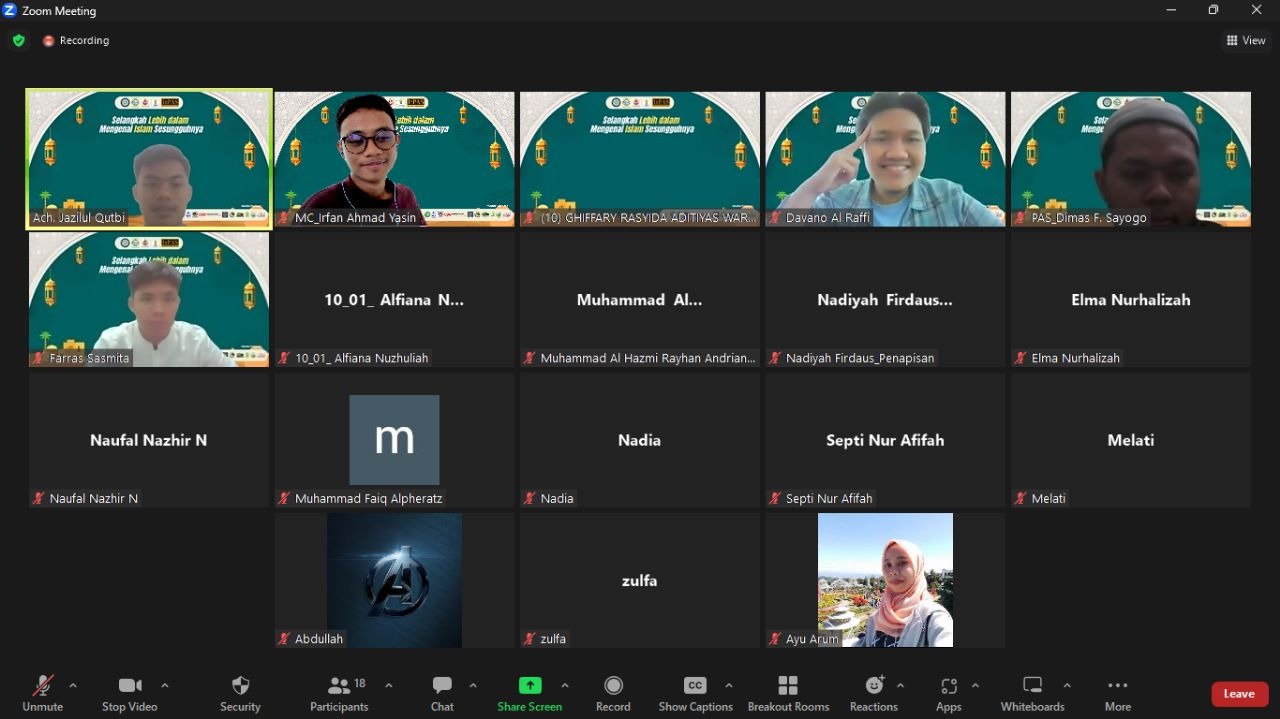The image size is (1280, 719).
Task: Open the More options menu
Action: 1118,693
